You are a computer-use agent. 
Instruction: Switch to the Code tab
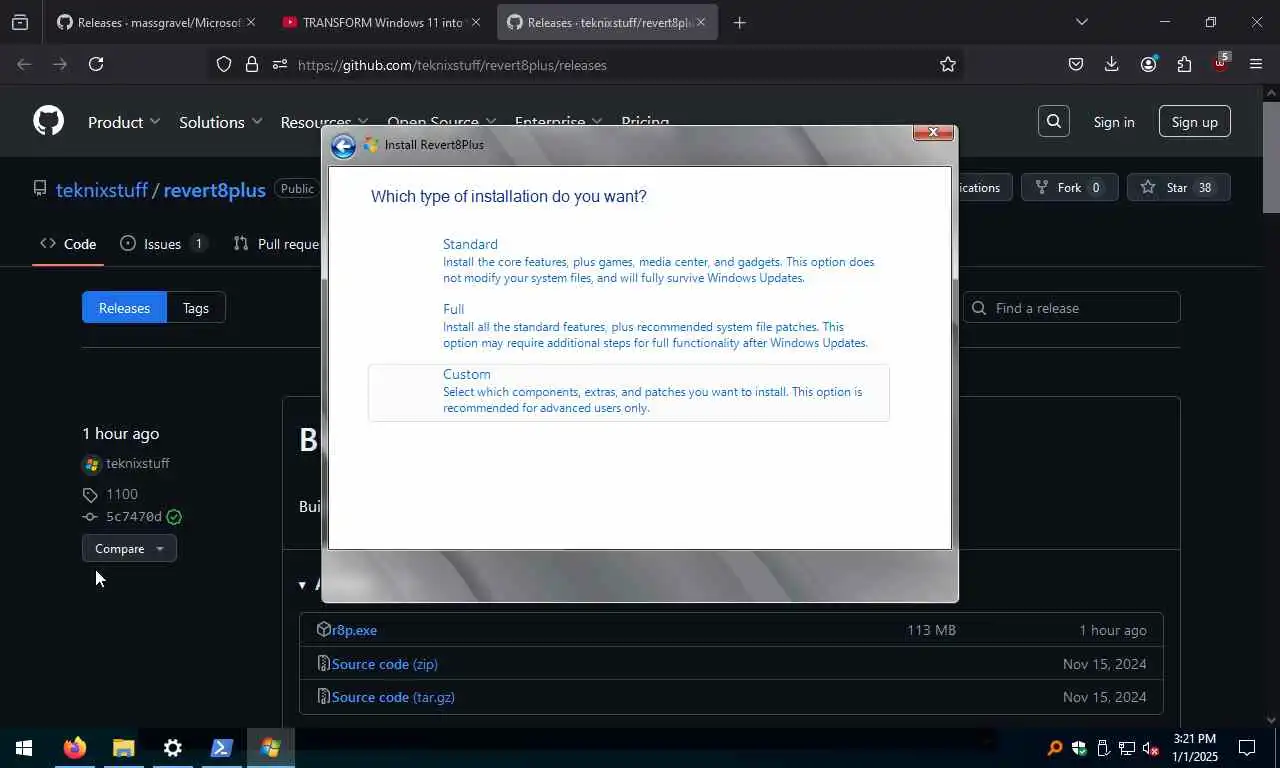pos(68,243)
